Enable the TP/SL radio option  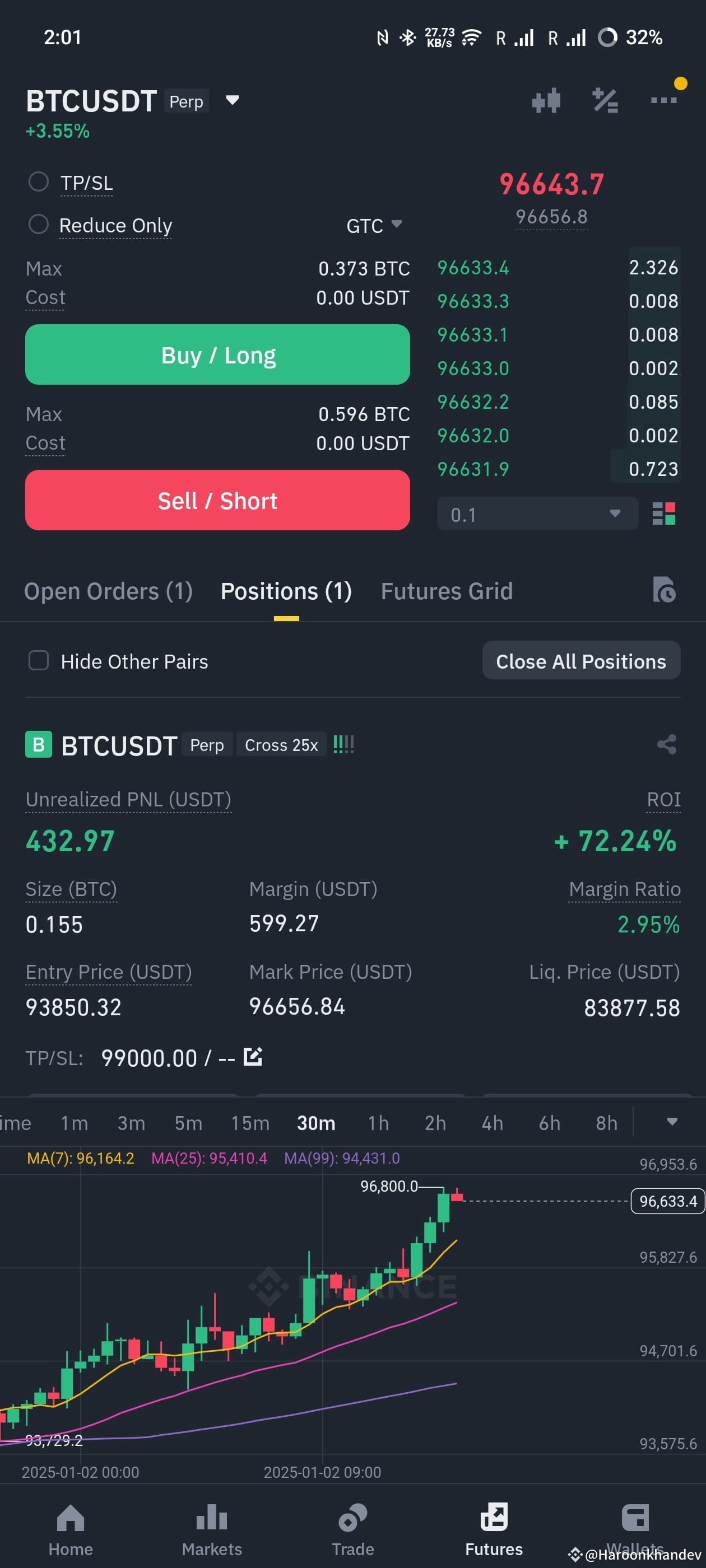[x=38, y=181]
